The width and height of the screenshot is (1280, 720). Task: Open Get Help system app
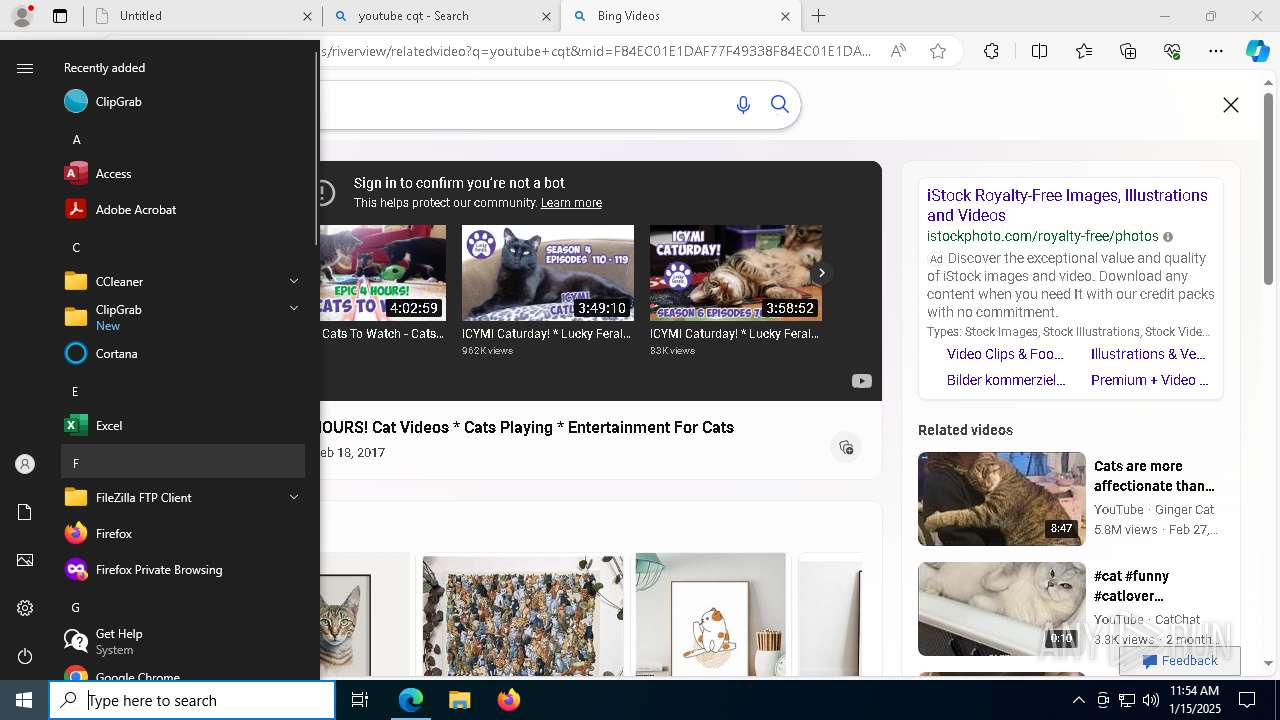point(183,641)
